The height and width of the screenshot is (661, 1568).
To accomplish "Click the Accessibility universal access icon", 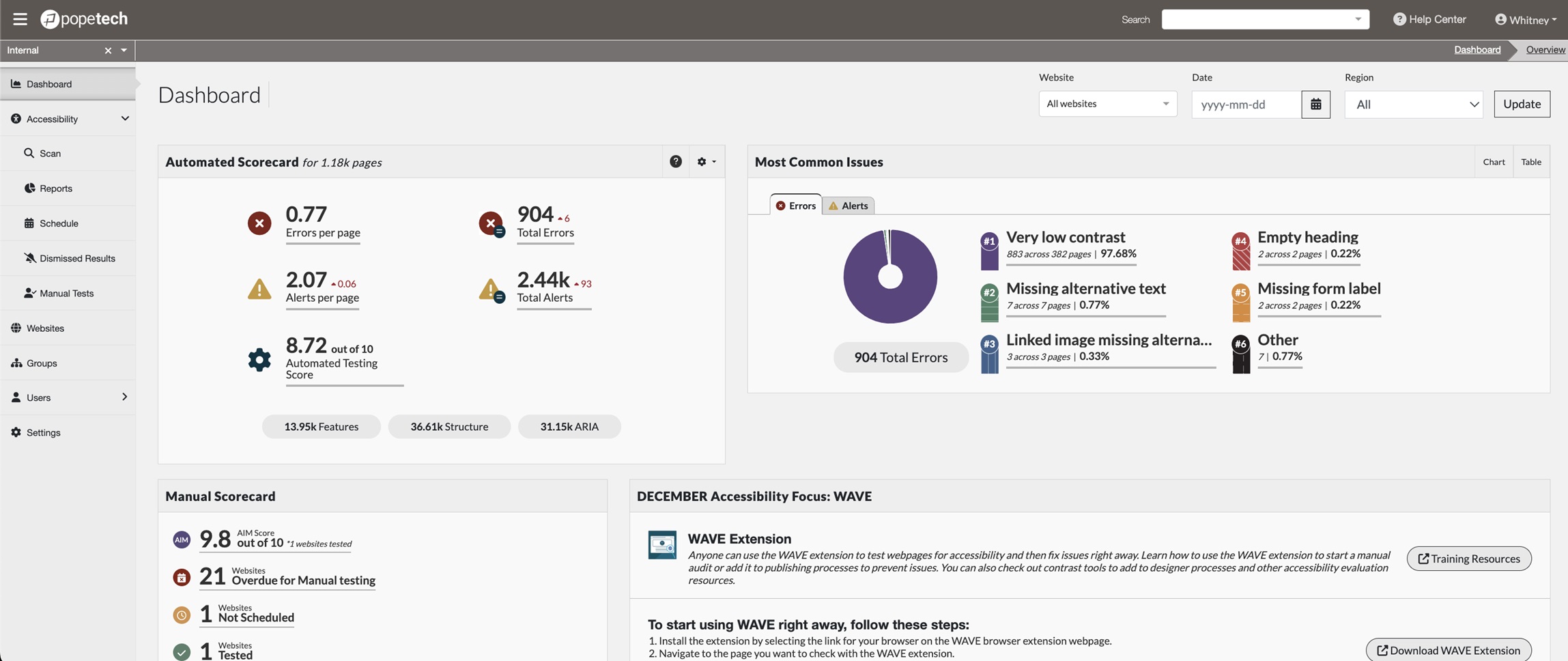I will 16,119.
